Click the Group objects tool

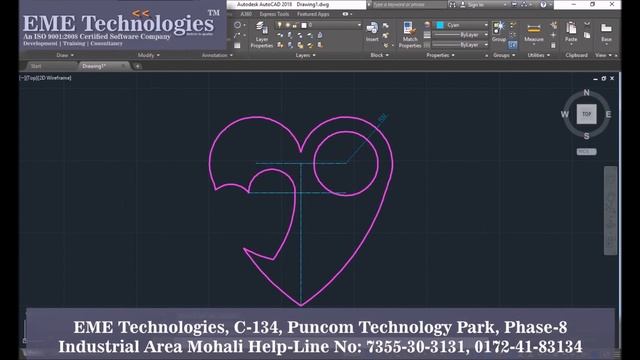pyautogui.click(x=498, y=31)
